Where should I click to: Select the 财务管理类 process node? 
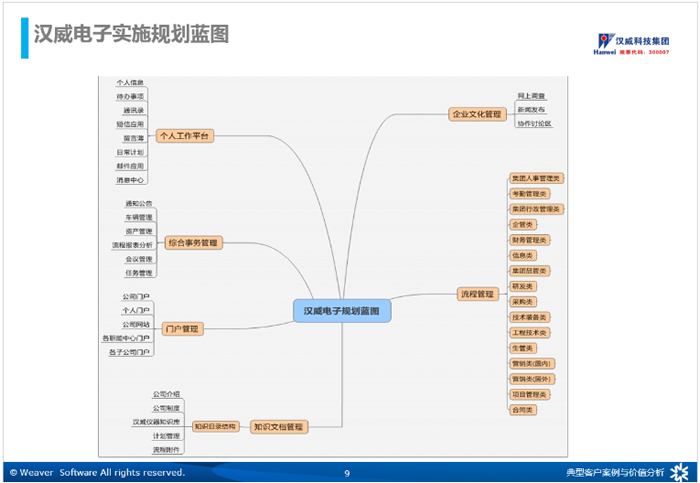(529, 240)
